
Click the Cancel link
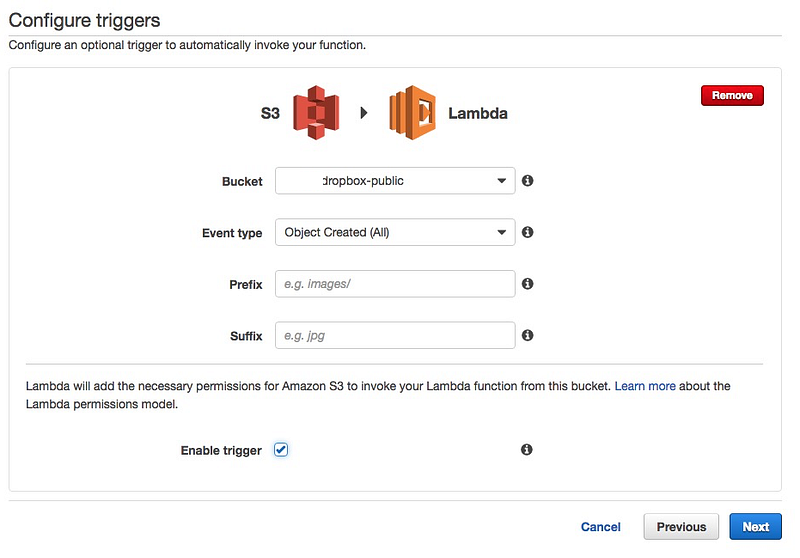tap(601, 527)
